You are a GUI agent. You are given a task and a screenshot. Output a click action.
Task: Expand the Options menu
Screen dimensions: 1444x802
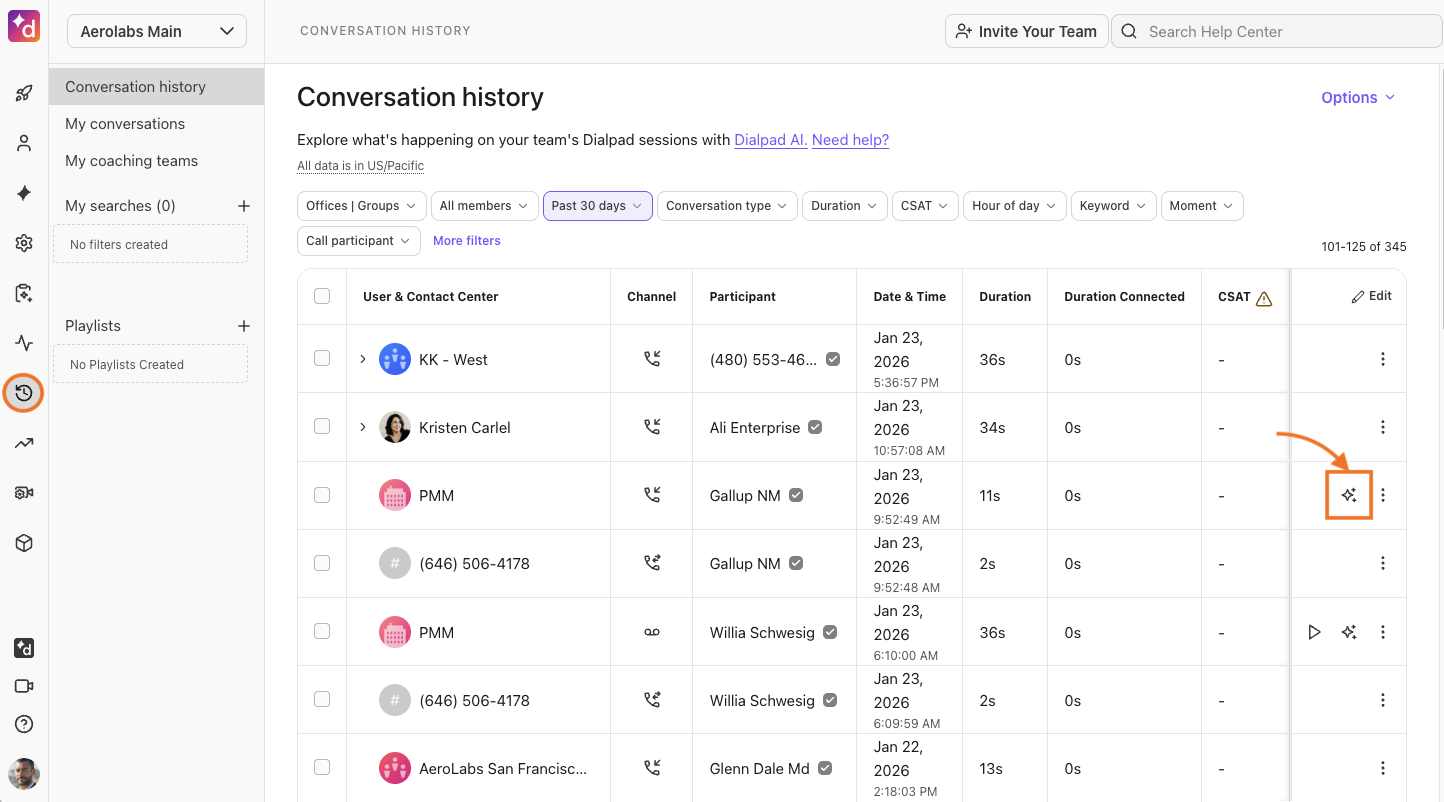tap(1358, 97)
